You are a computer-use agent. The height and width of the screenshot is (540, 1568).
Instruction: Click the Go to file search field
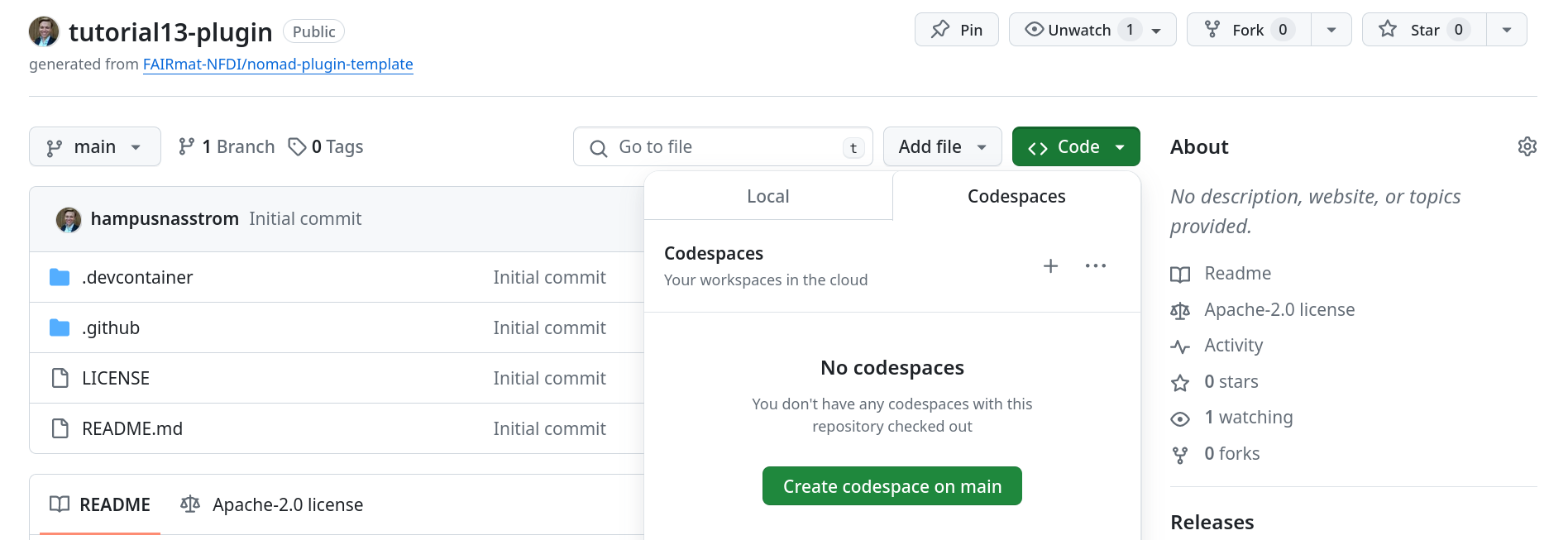click(x=722, y=146)
